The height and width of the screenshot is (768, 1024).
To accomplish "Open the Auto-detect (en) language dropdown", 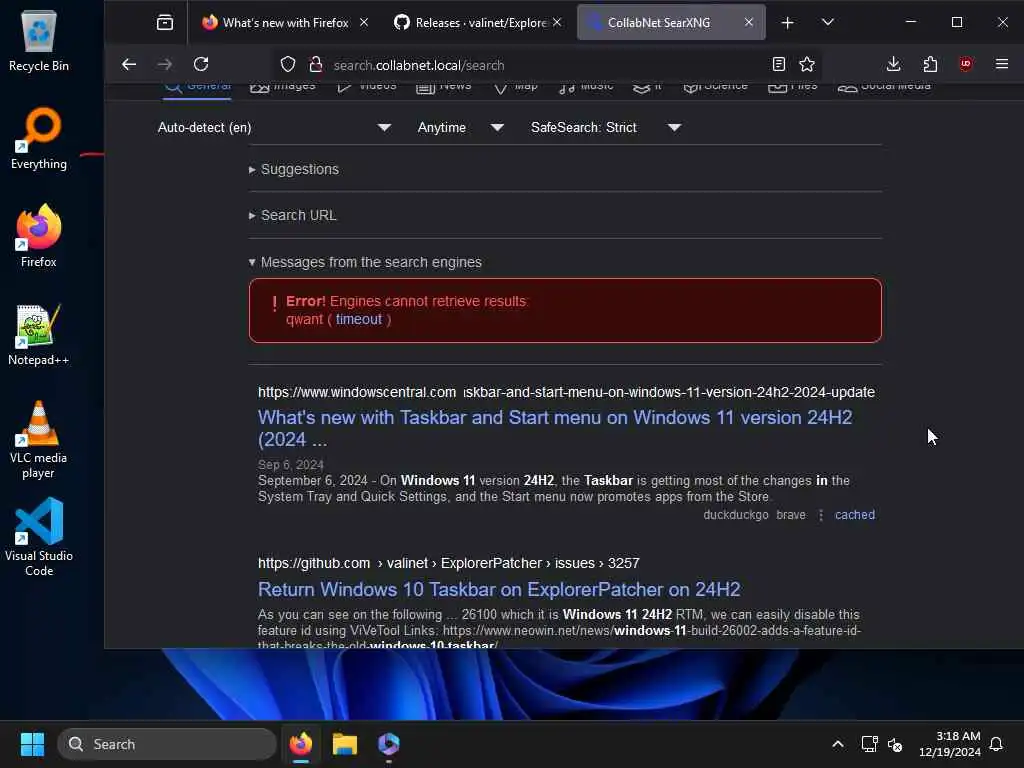I will click(x=274, y=127).
